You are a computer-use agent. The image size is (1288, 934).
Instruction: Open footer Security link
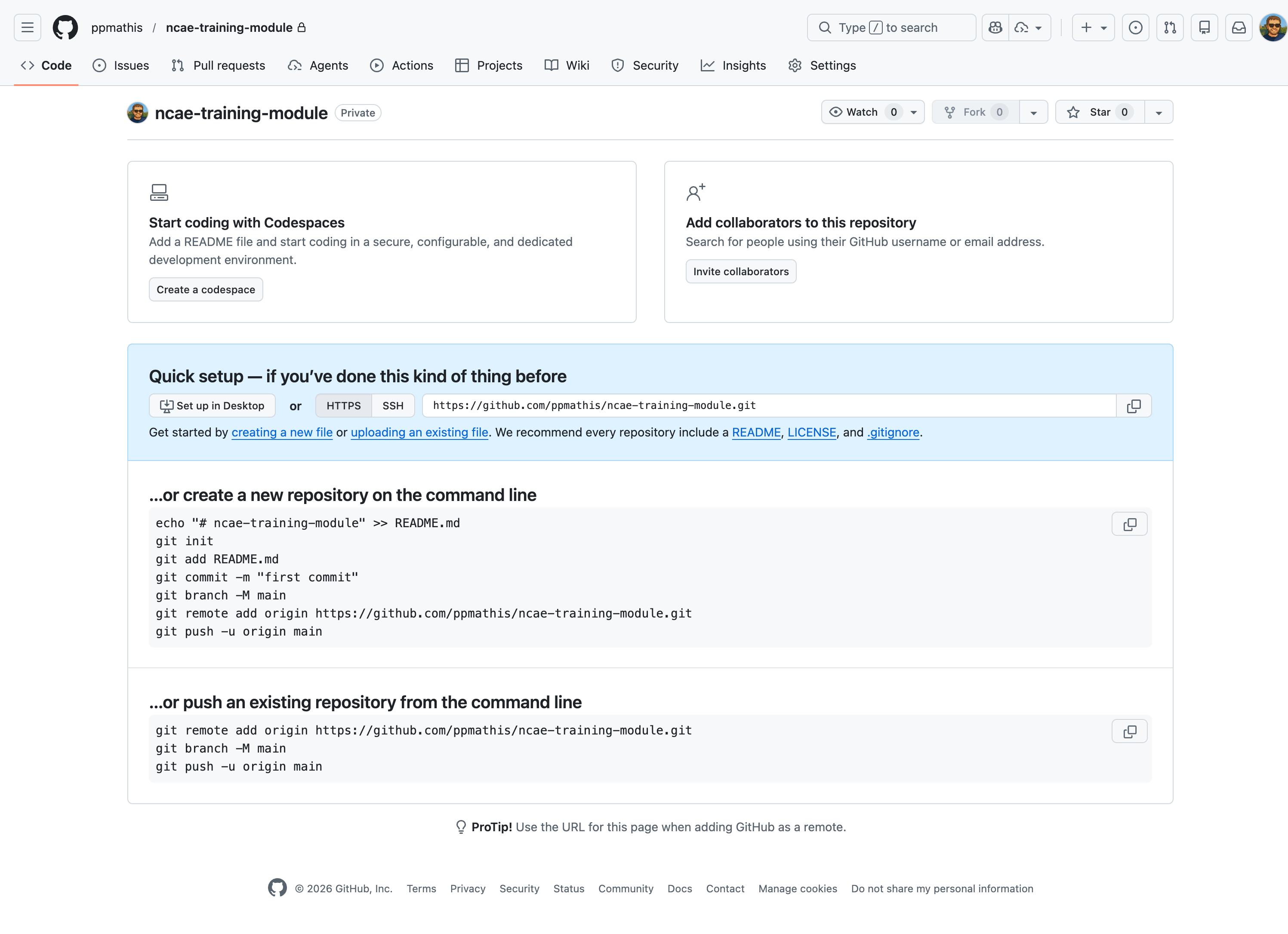(520, 888)
